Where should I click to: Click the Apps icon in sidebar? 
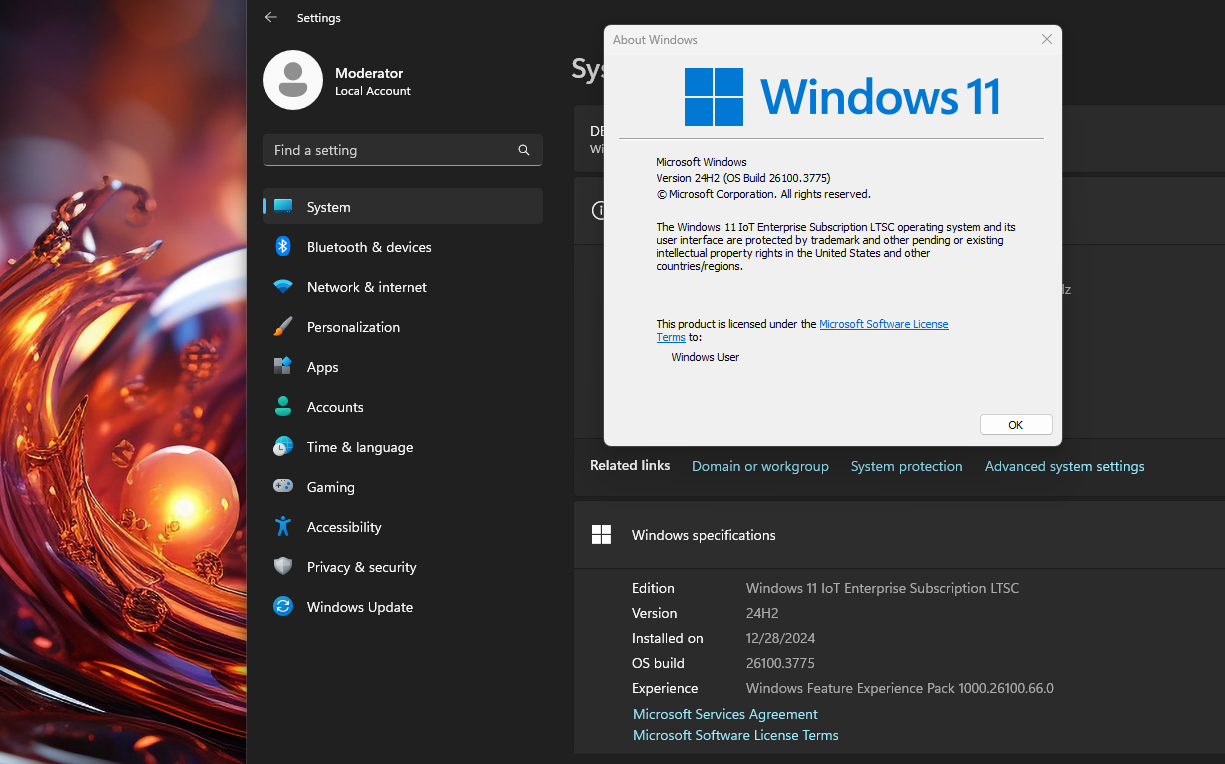click(283, 367)
